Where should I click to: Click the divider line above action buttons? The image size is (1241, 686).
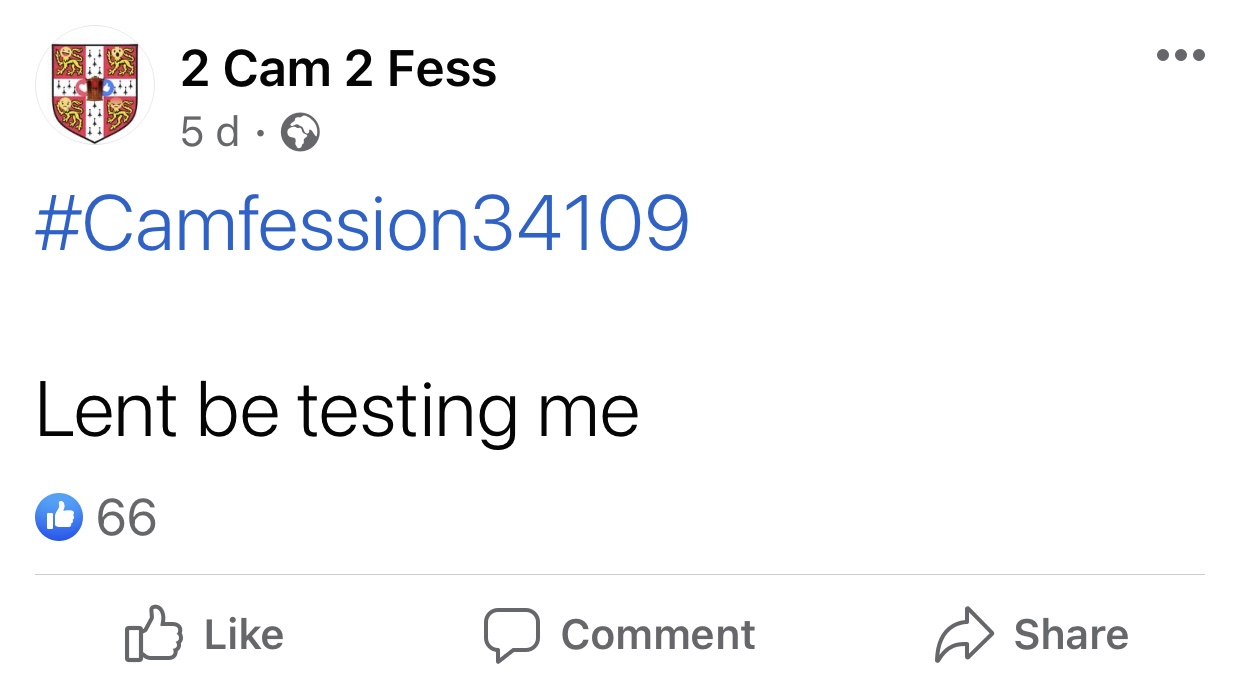(x=620, y=575)
